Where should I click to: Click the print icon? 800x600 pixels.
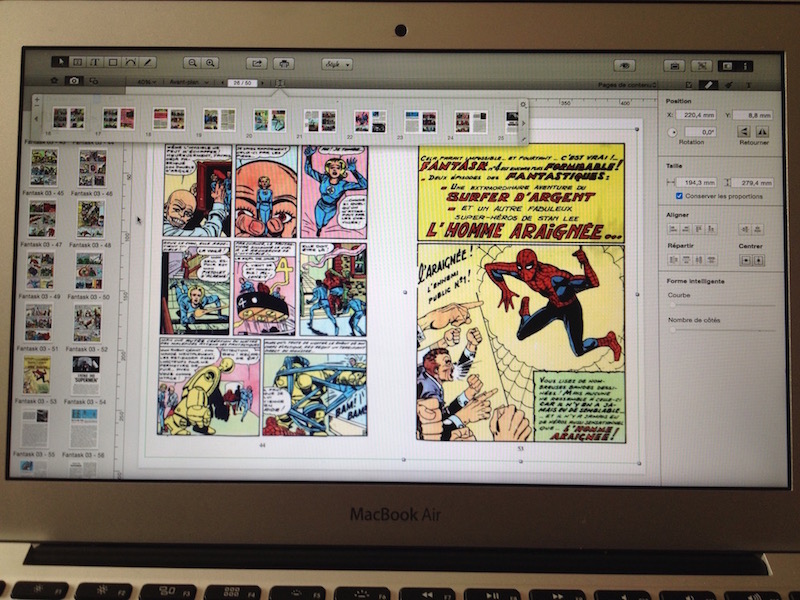[284, 63]
